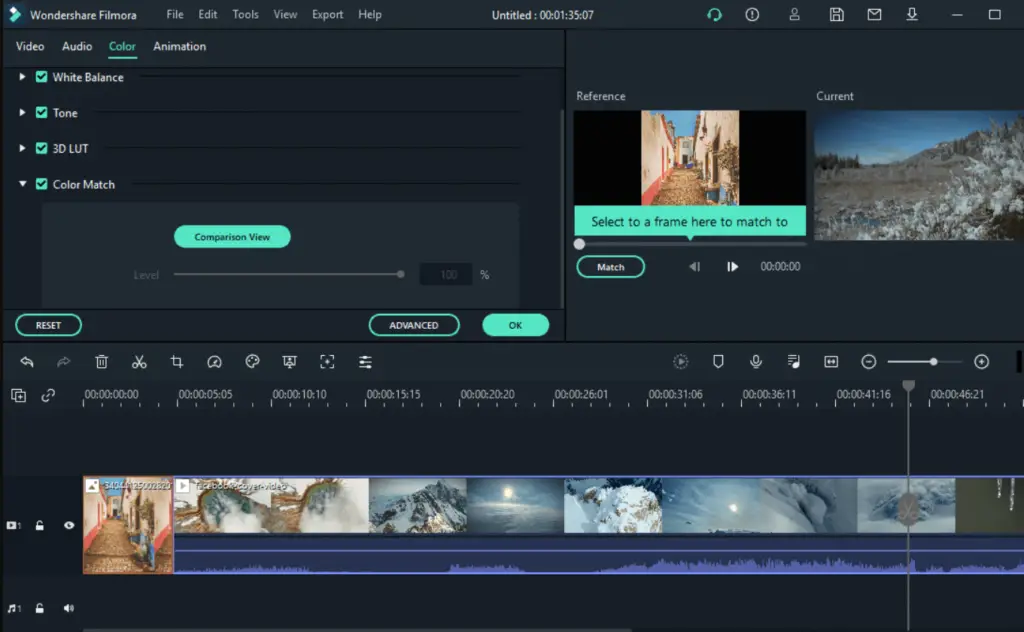The height and width of the screenshot is (632, 1024).
Task: Open the speedometer speed control icon
Action: tap(214, 362)
